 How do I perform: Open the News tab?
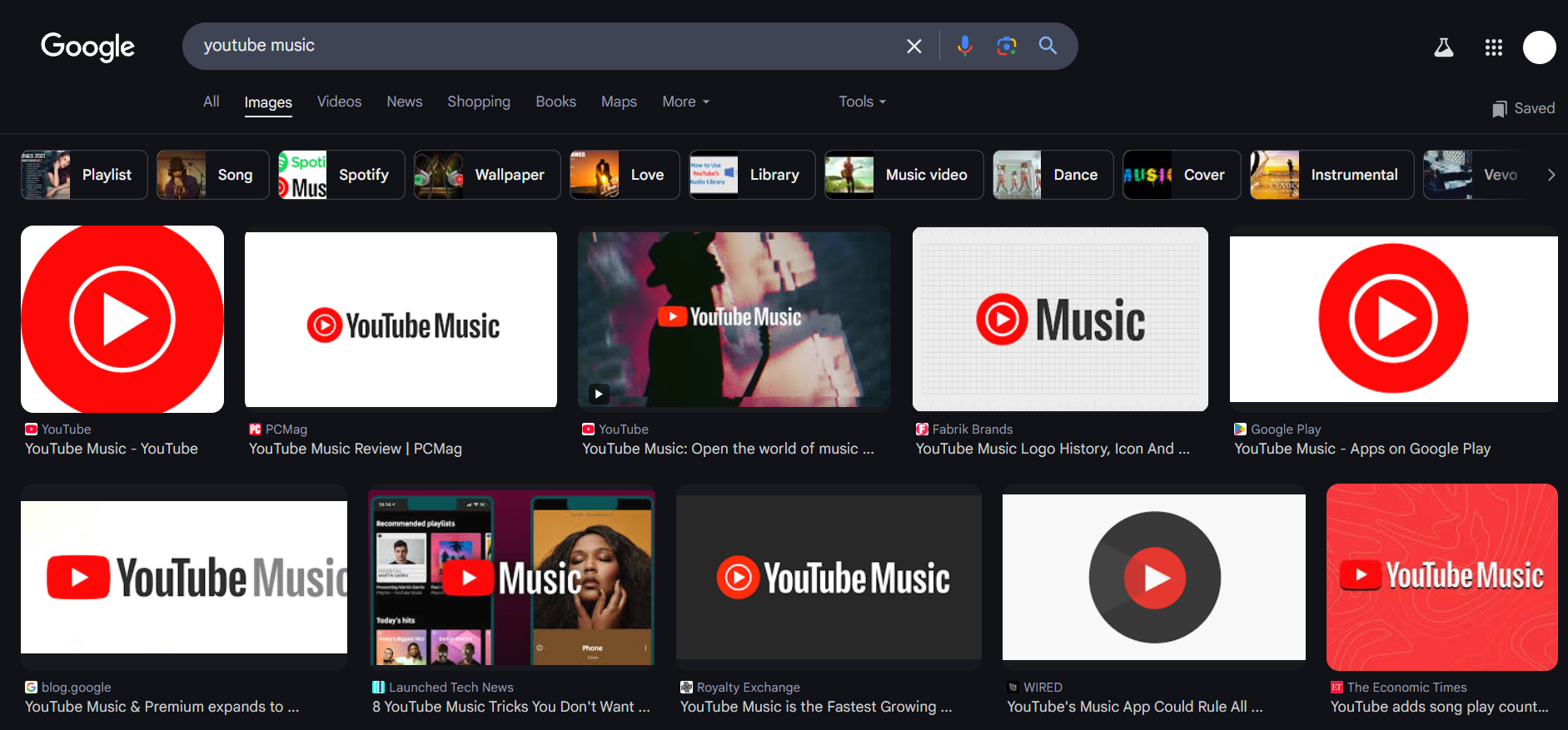pyautogui.click(x=404, y=102)
